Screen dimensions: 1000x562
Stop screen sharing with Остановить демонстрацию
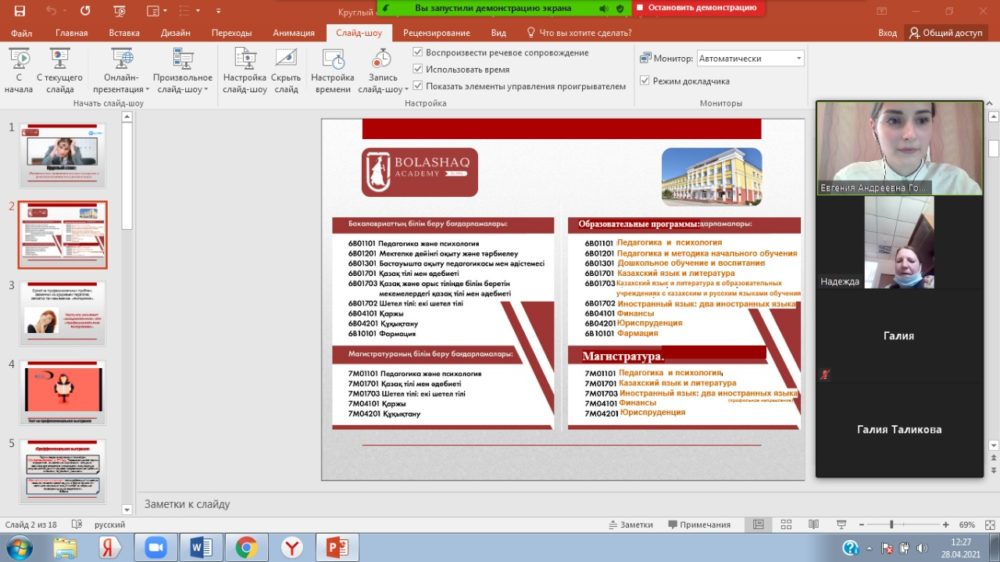[x=699, y=8]
